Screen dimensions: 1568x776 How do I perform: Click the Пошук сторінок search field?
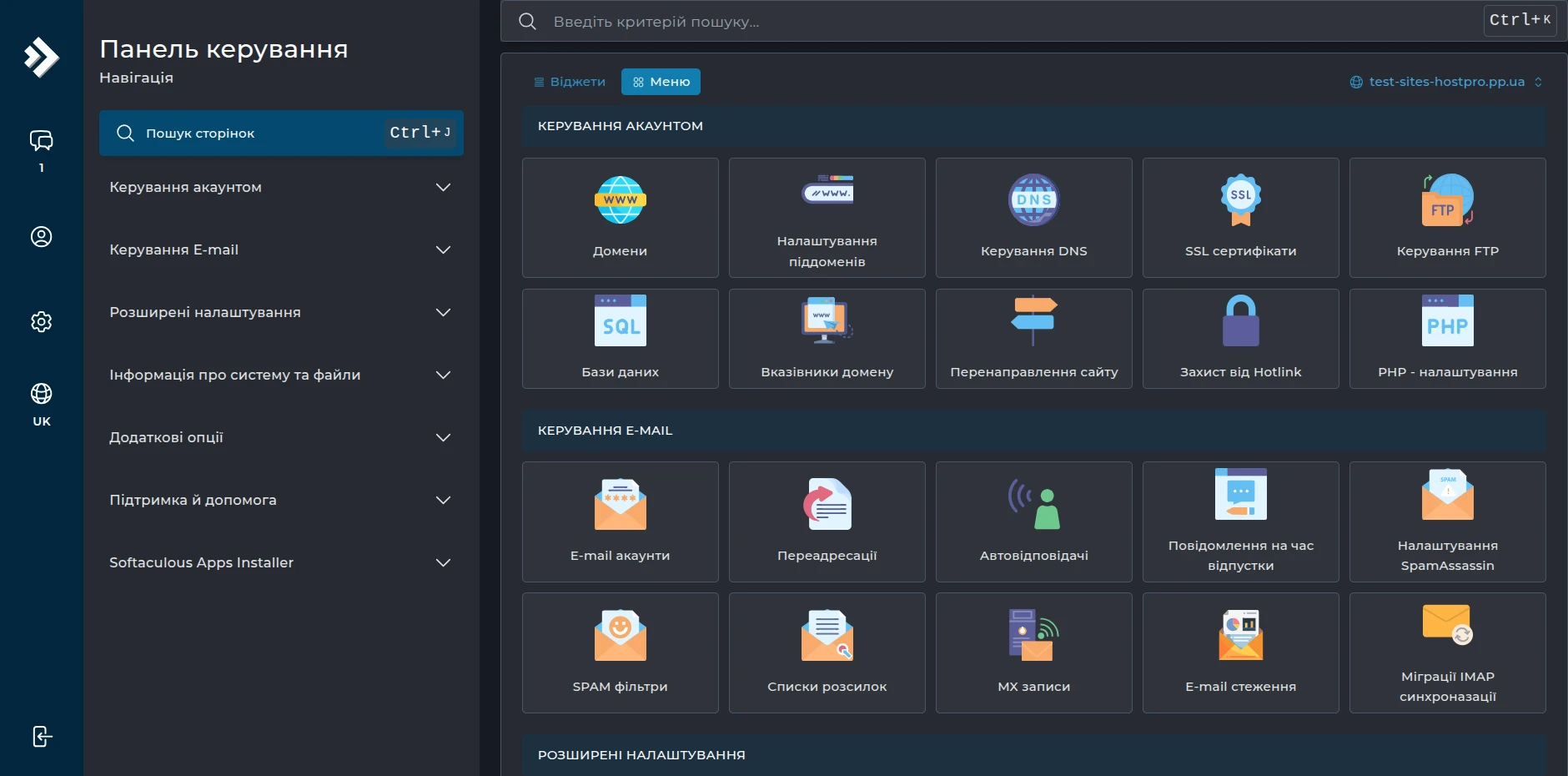pos(281,133)
